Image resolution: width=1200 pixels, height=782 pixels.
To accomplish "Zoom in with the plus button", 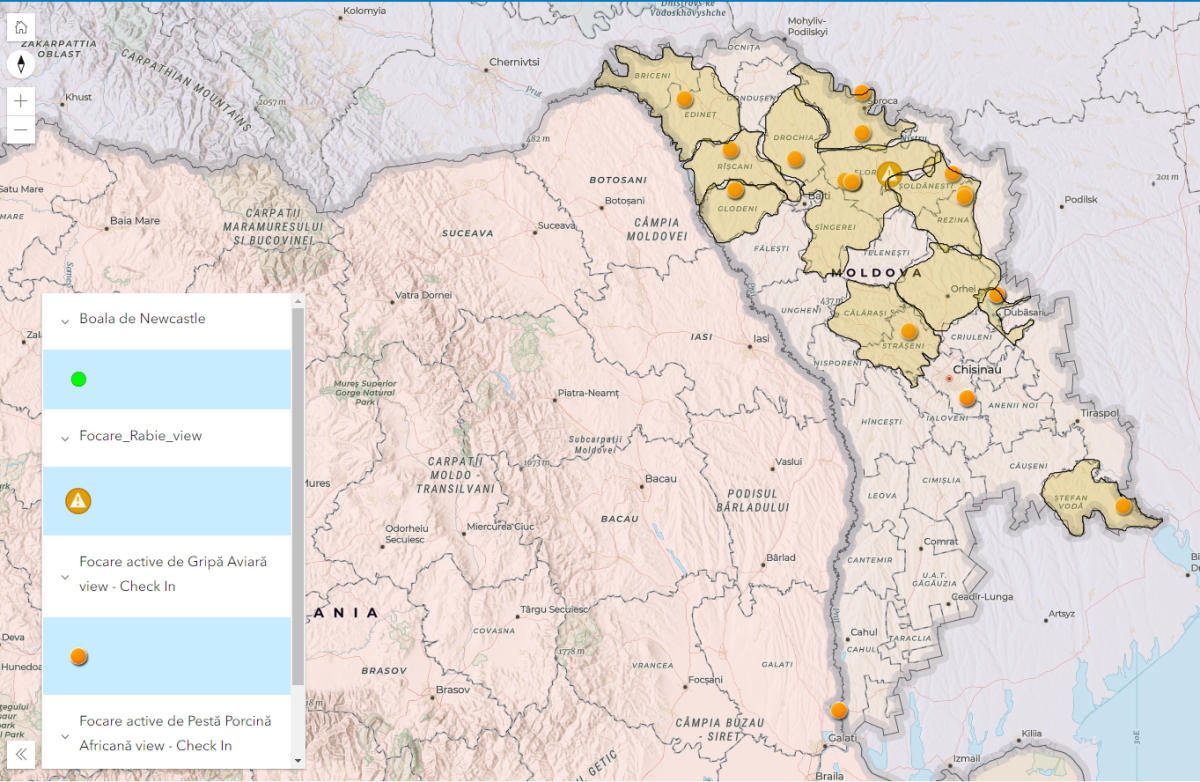I will coord(21,101).
